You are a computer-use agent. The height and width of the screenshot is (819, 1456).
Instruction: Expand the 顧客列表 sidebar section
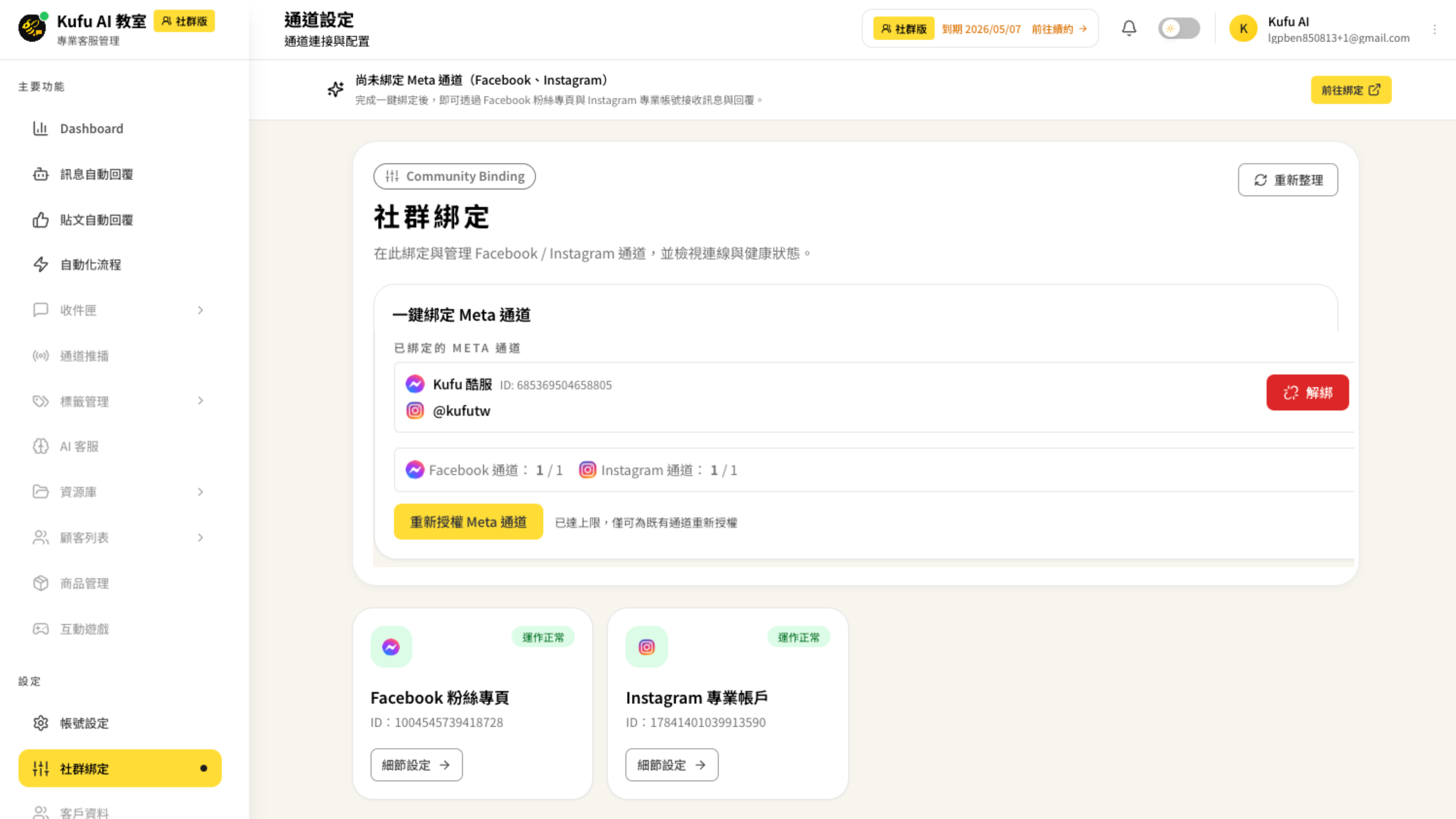click(201, 538)
